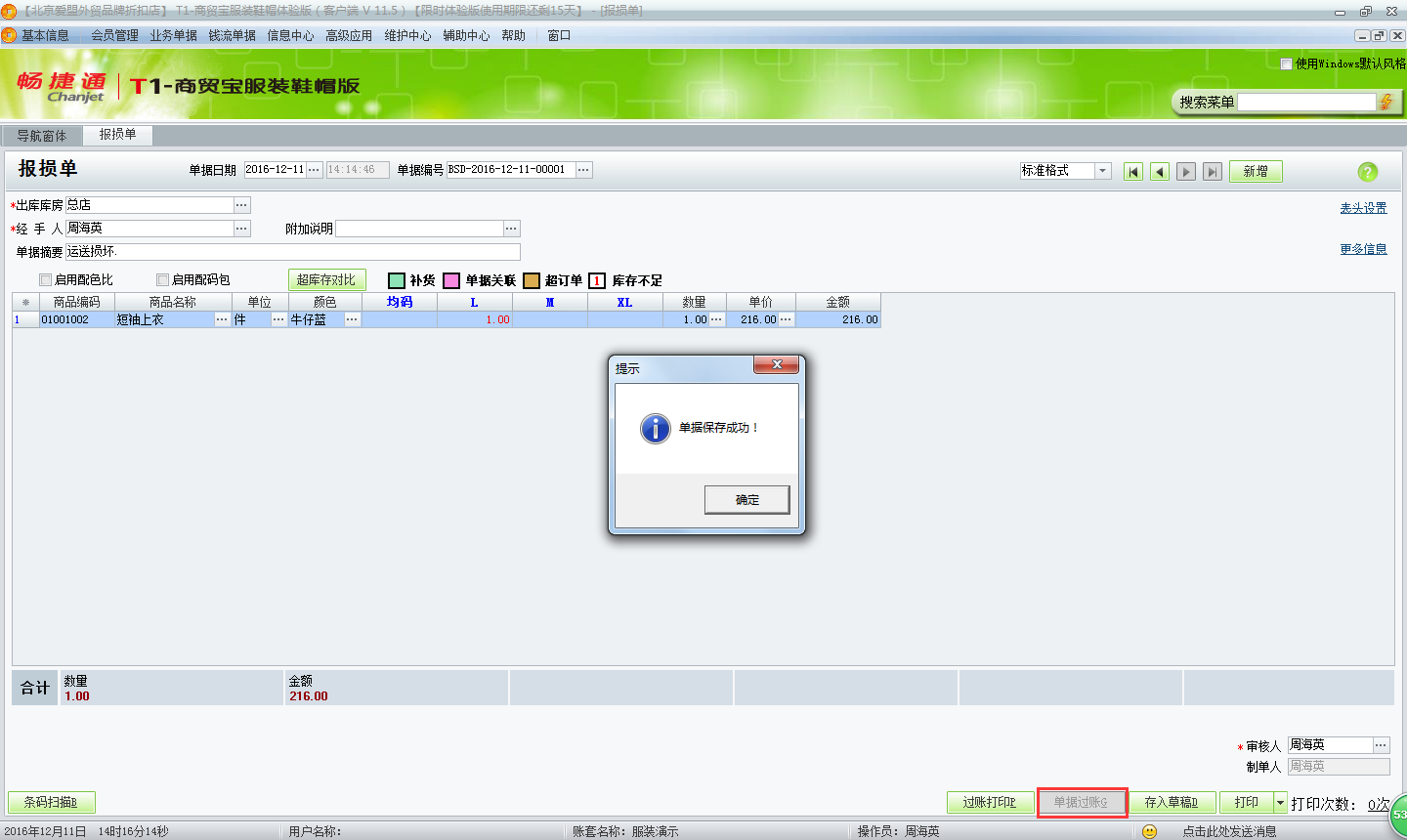Jump to the first record navigation icon

tap(1132, 170)
